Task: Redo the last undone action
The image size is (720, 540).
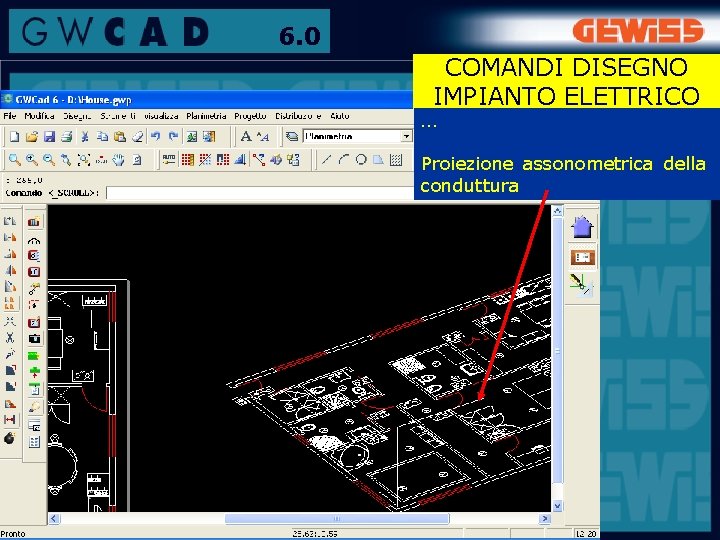Action: 173,136
